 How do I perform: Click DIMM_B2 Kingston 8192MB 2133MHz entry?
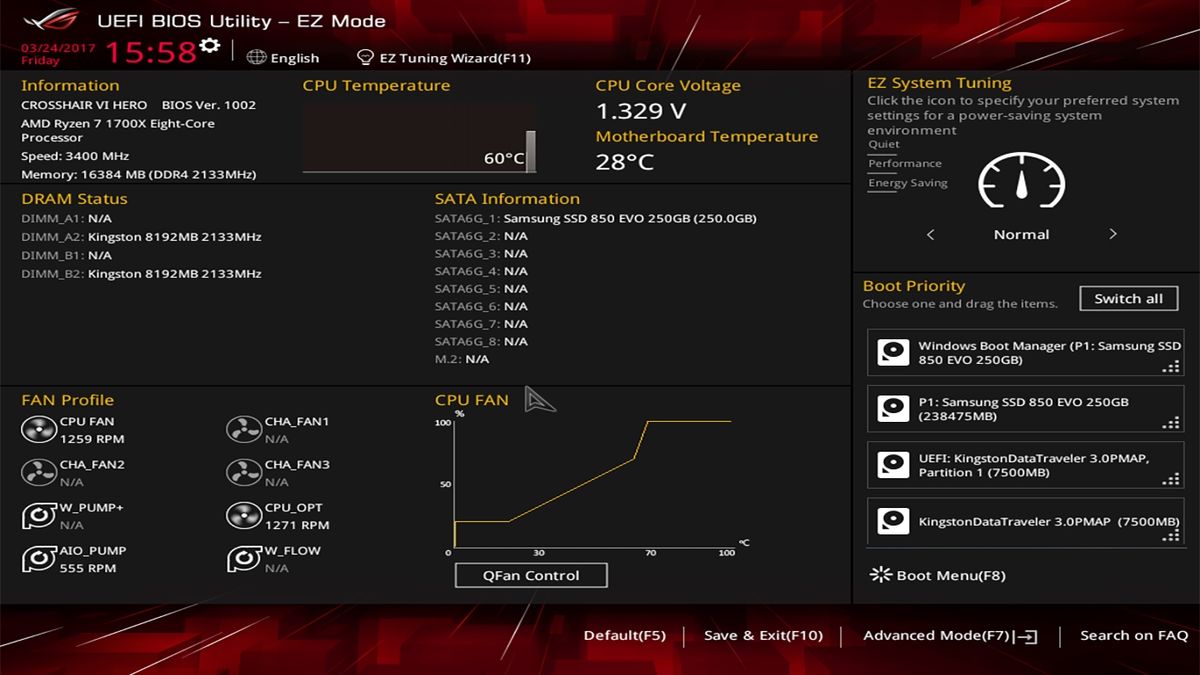(x=141, y=274)
